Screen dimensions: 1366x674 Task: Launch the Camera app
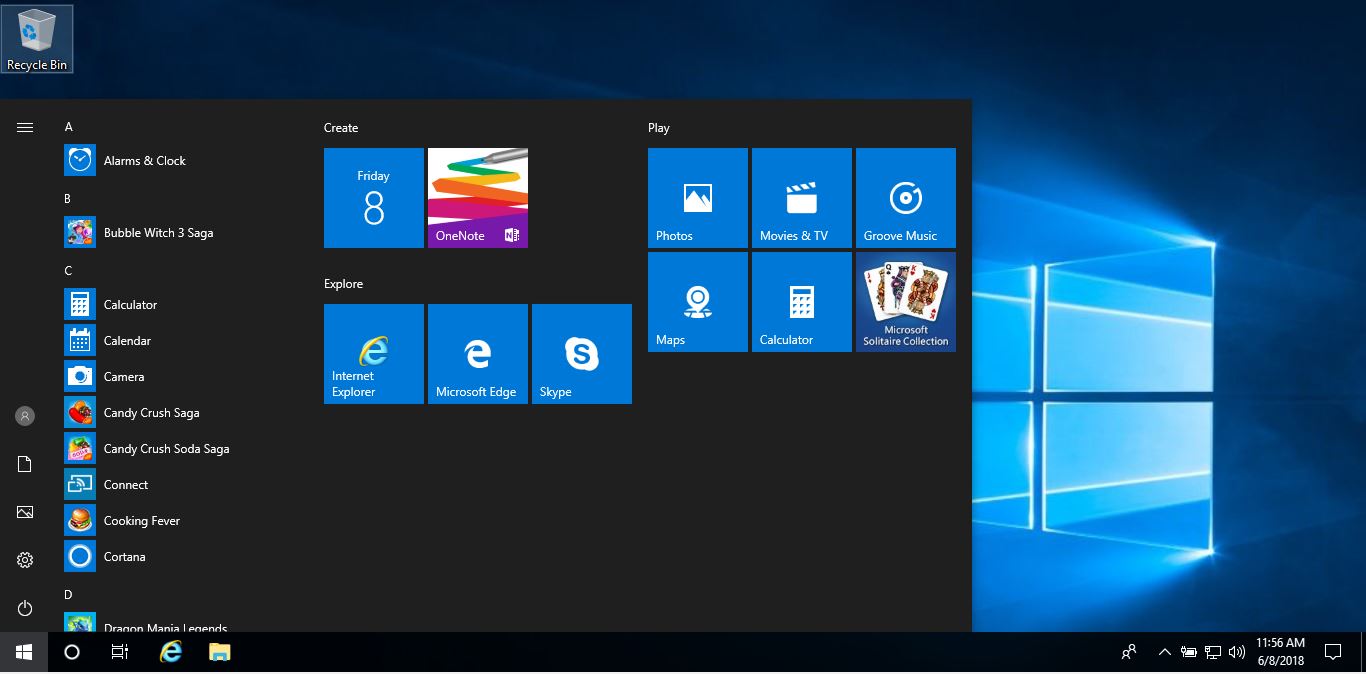180,376
